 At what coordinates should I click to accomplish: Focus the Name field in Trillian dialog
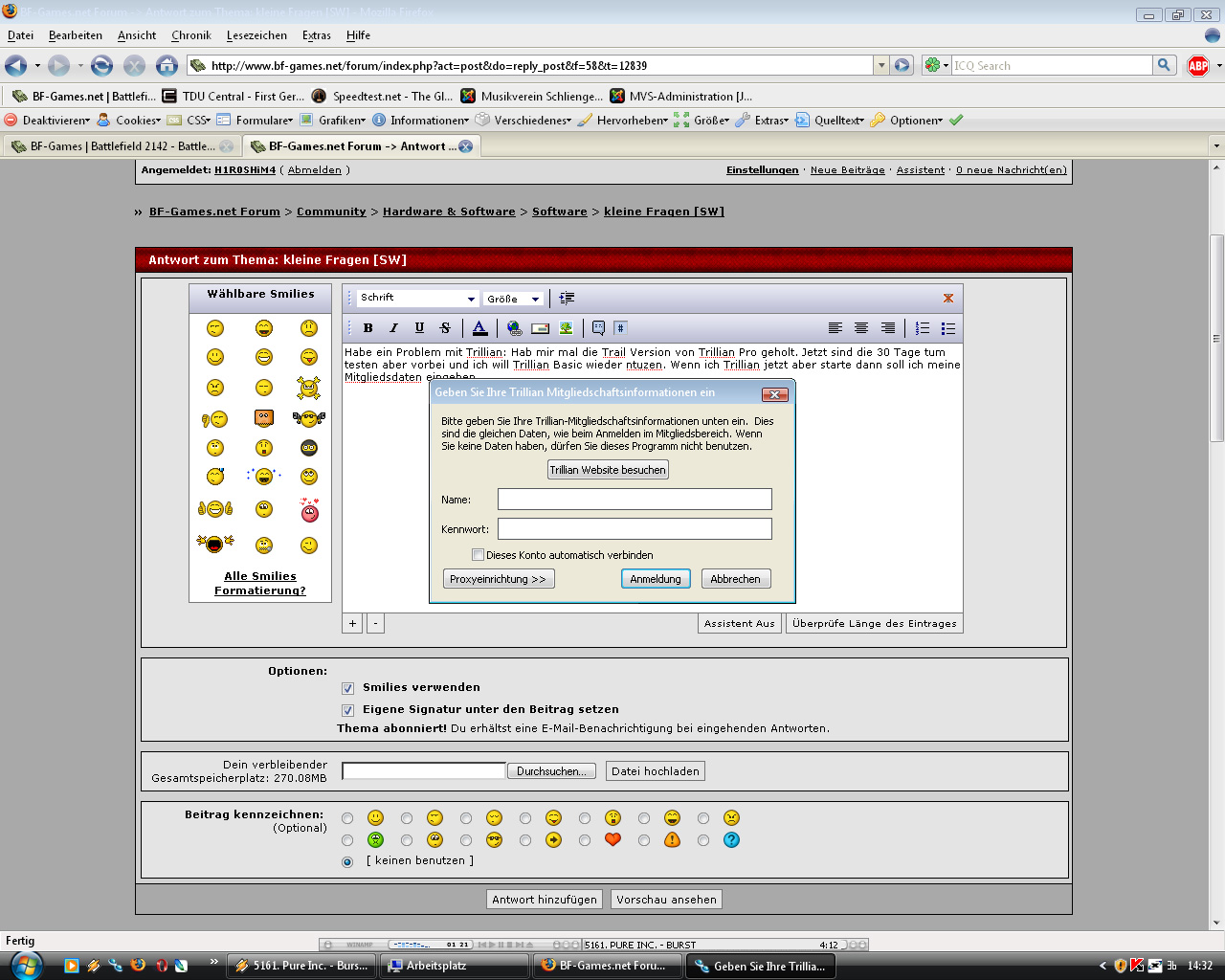pyautogui.click(x=635, y=499)
